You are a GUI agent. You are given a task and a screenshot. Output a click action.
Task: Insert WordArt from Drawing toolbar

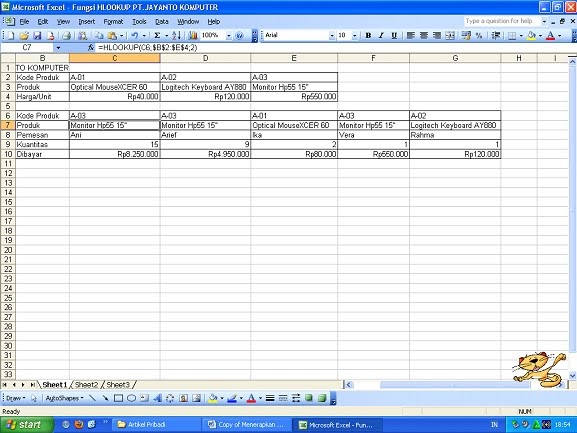tap(157, 398)
